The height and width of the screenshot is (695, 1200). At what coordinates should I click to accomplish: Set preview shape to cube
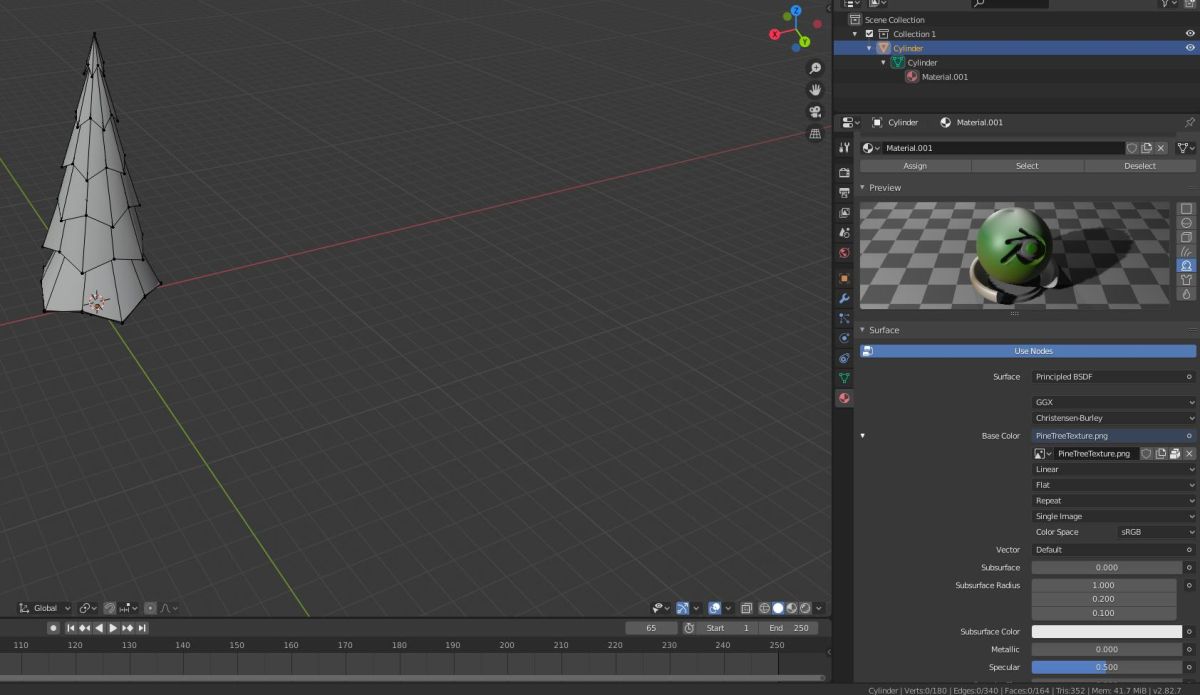[1187, 237]
